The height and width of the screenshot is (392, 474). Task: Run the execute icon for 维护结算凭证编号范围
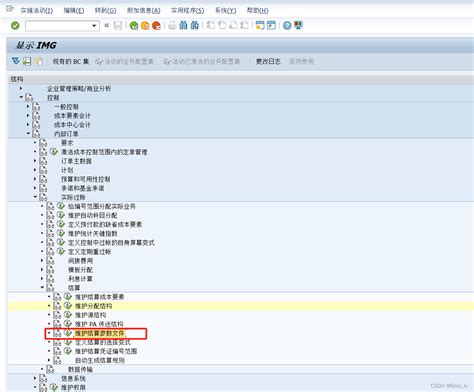[68, 351]
